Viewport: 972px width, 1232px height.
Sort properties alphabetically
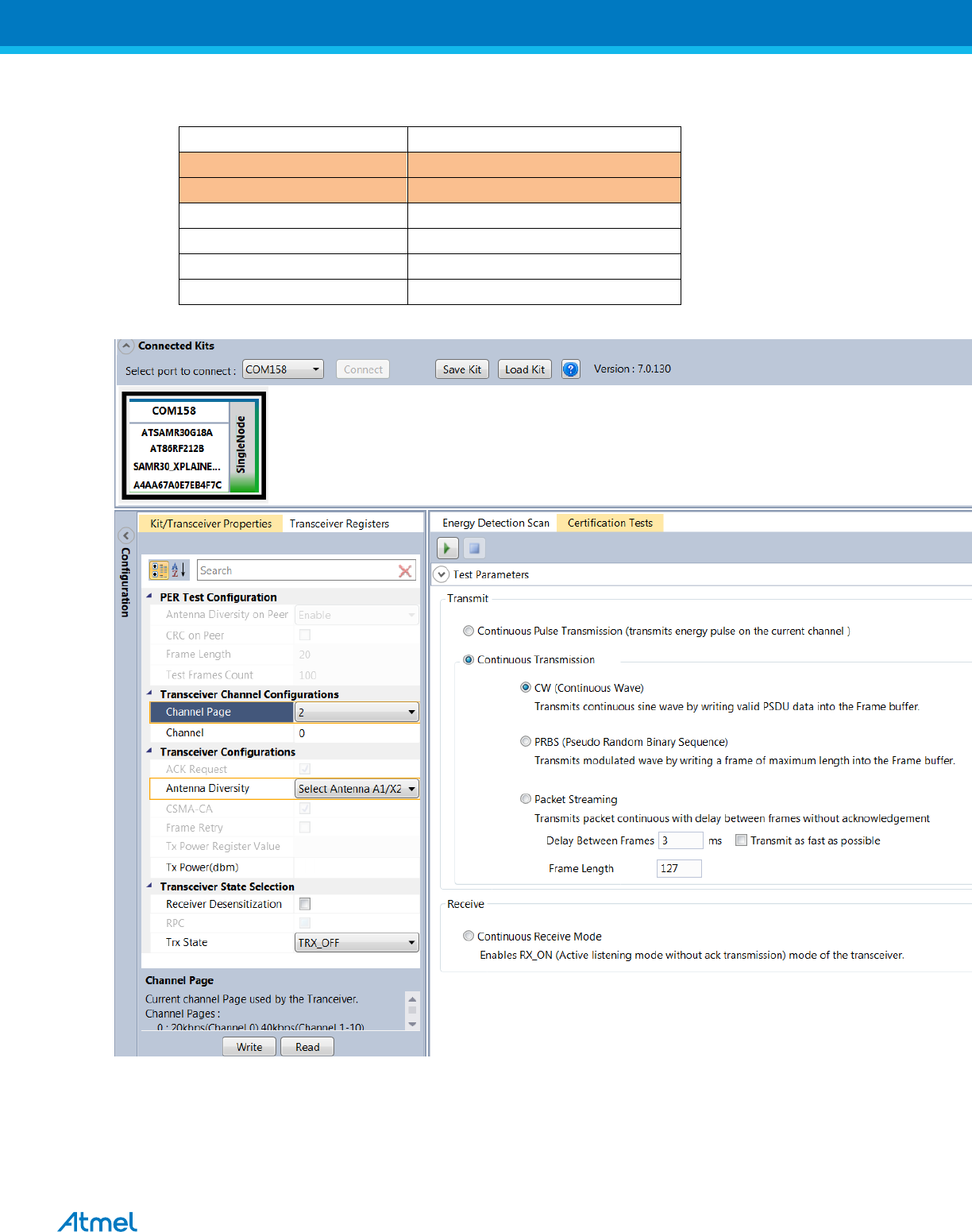click(x=179, y=570)
